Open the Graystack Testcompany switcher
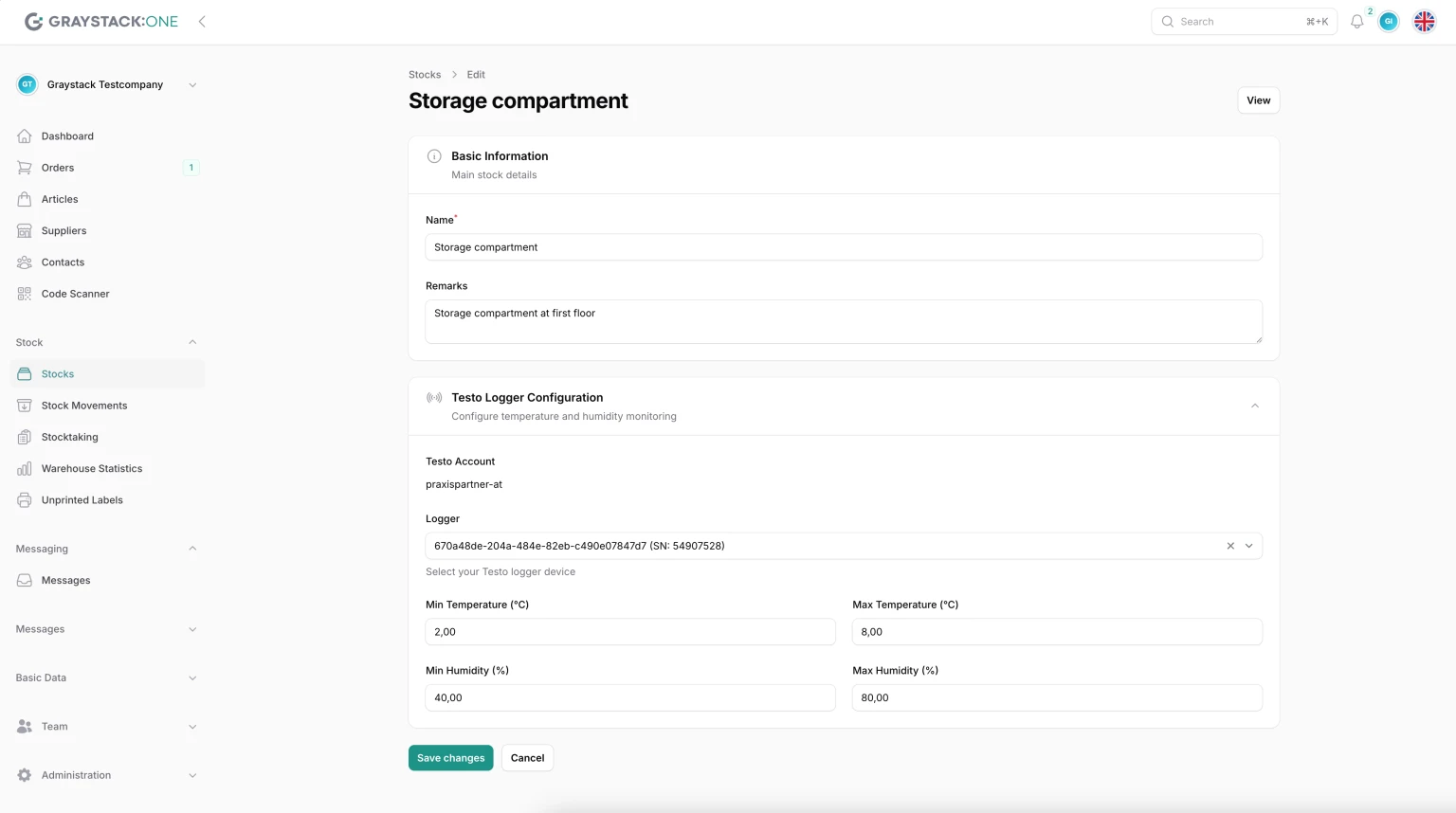Screen dimensions: 1456x813 coord(106,84)
